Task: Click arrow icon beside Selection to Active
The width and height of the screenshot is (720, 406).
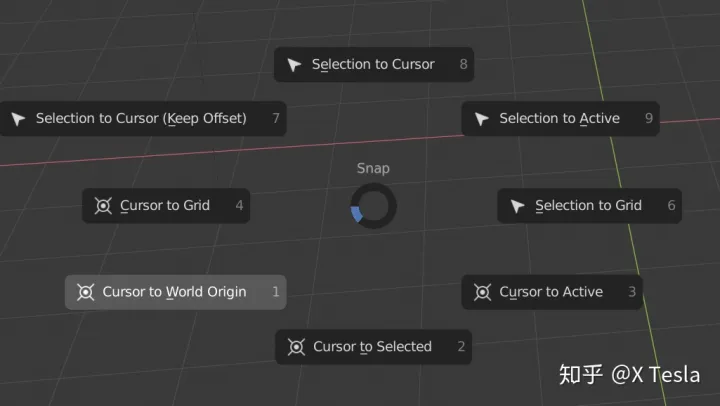Action: (481, 119)
